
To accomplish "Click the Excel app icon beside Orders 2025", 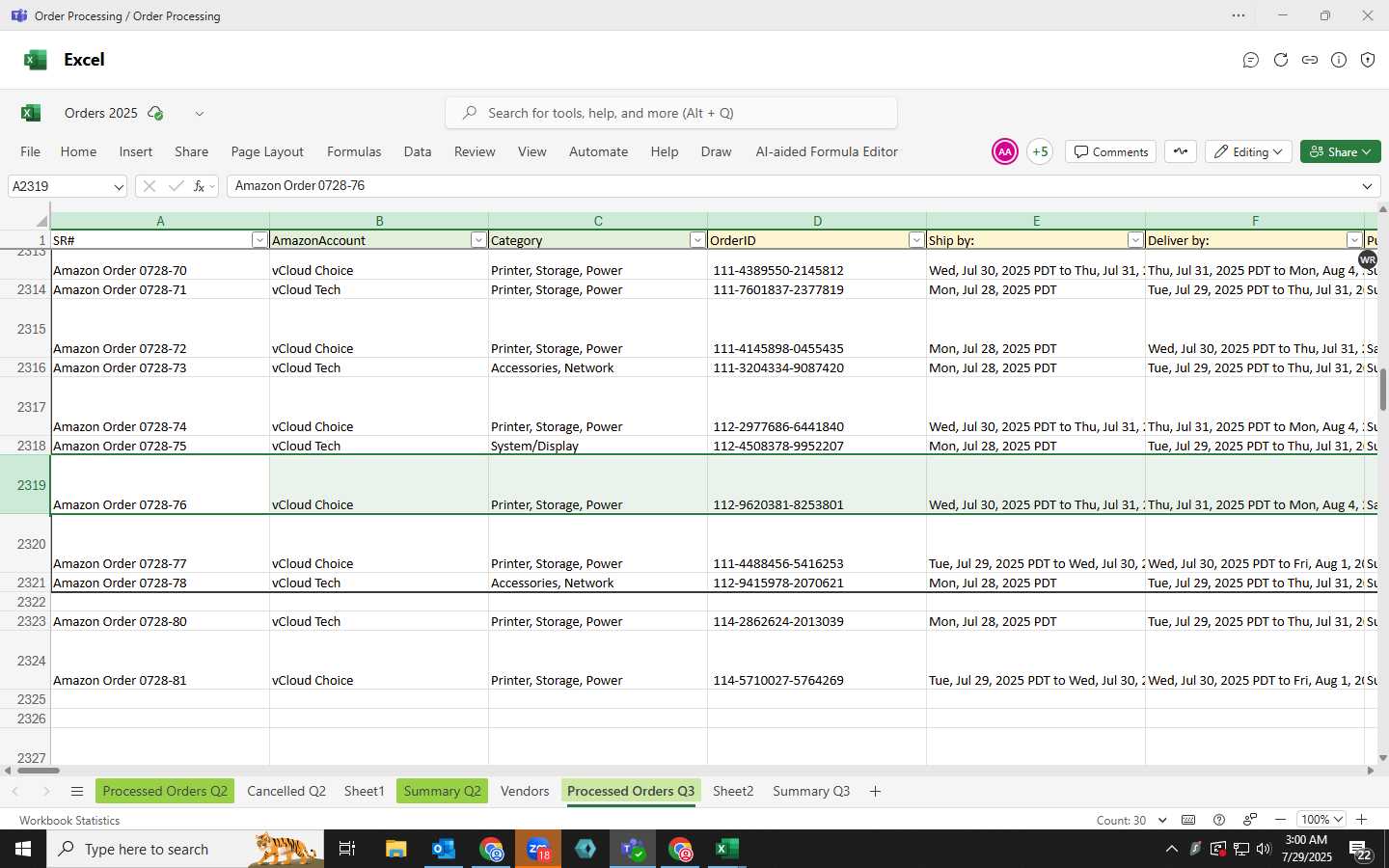I will pyautogui.click(x=31, y=113).
